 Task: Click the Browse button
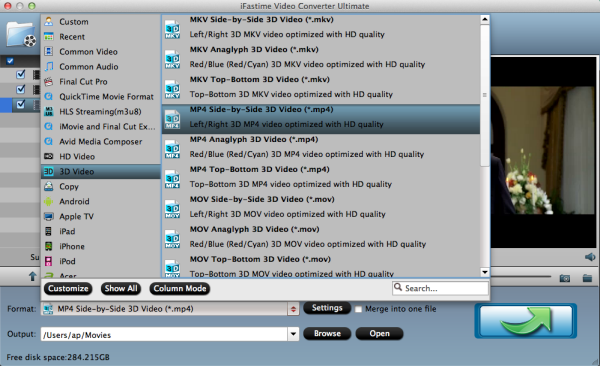(327, 333)
